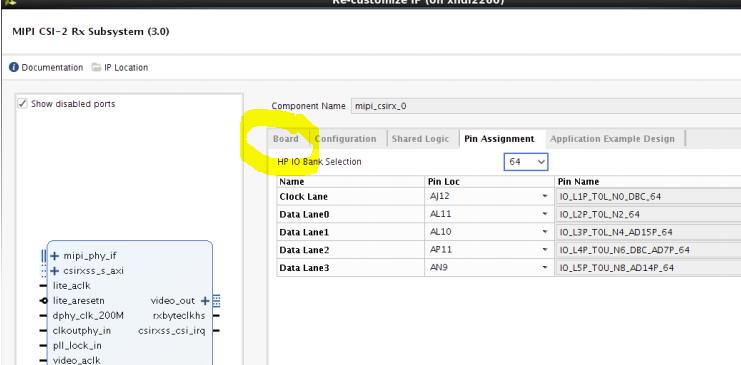Open IP Location folder icon

[96, 67]
